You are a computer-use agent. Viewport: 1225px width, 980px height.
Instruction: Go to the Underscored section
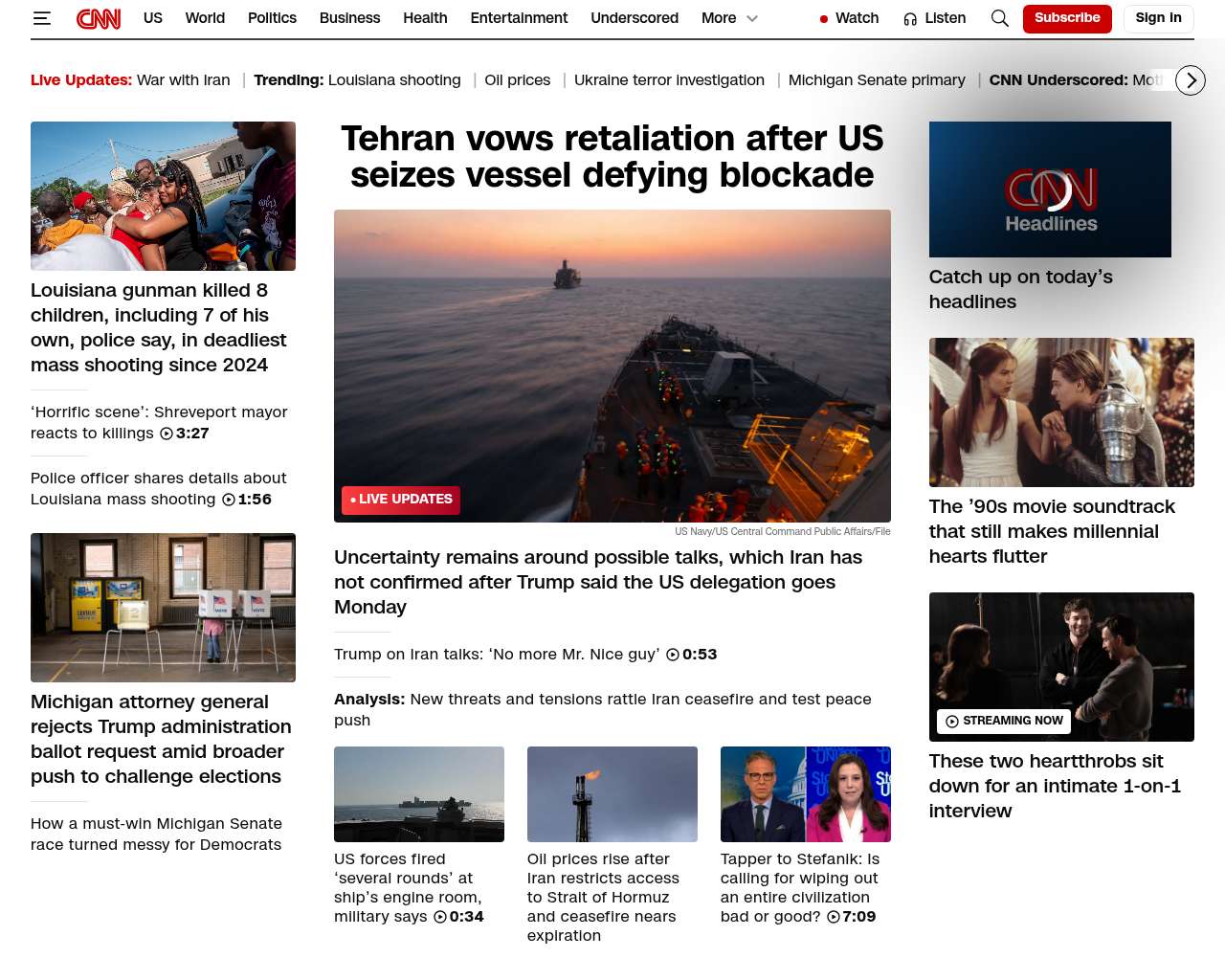(x=634, y=18)
